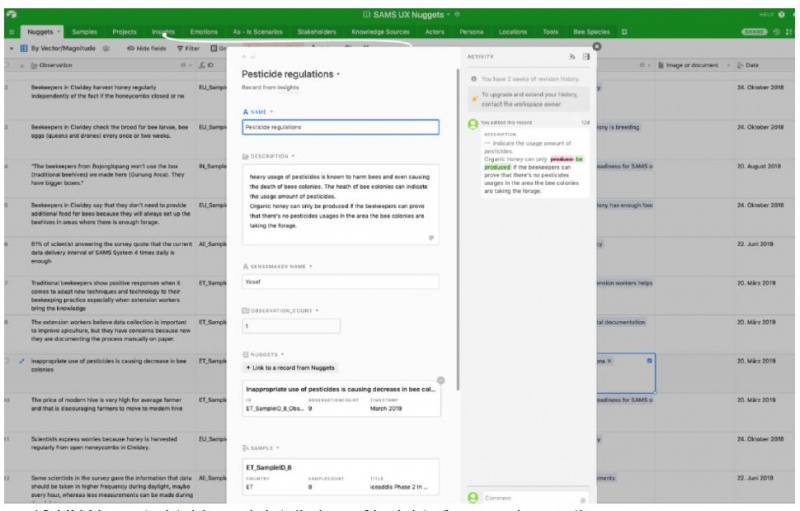This screenshot has width=800, height=511.
Task: Click the user avatar in activity feed
Action: tap(473, 124)
